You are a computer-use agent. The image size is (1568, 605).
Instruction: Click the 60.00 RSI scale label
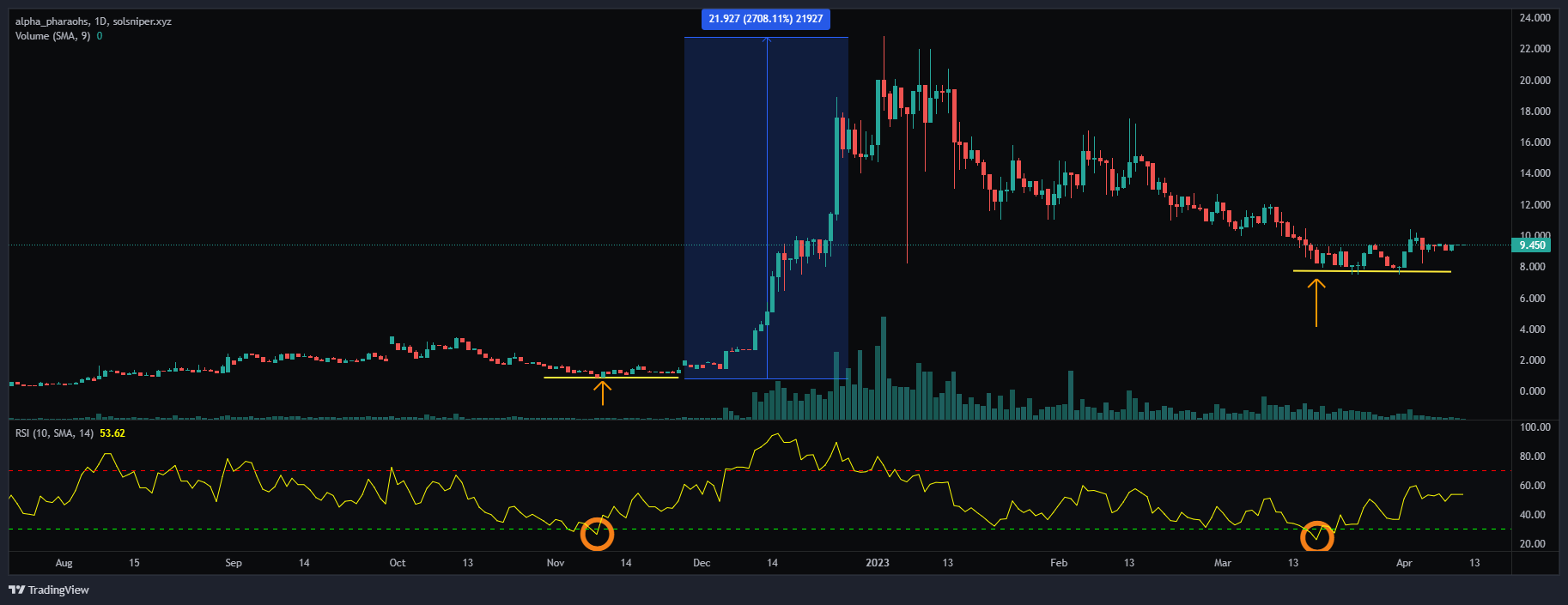[1532, 486]
